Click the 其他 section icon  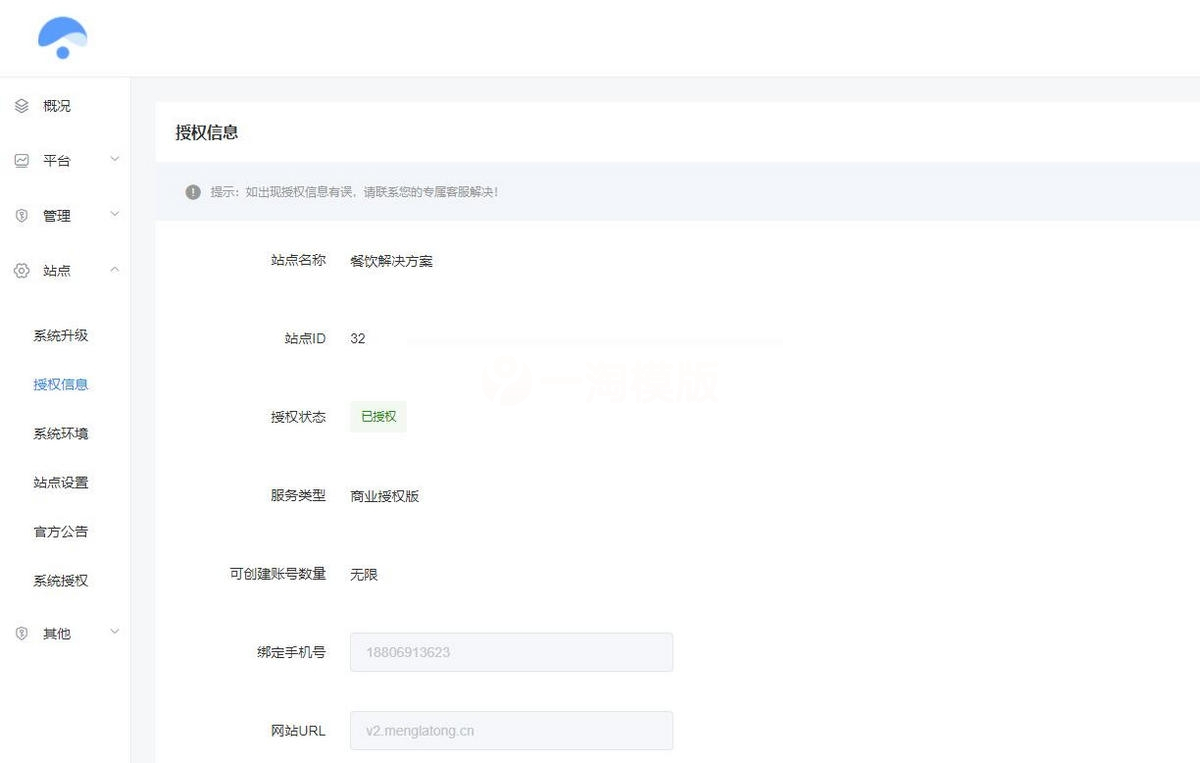click(x=21, y=632)
